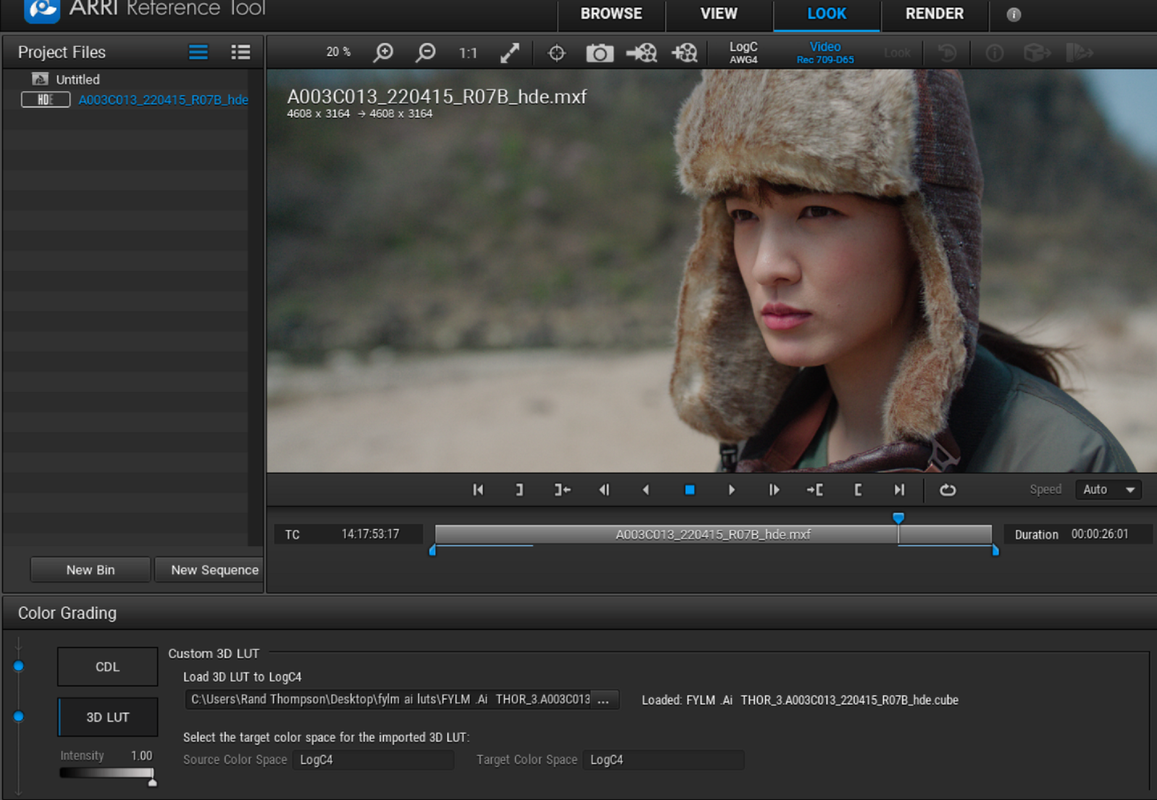
Task: Switch to the BROWSE tab
Action: coord(611,14)
